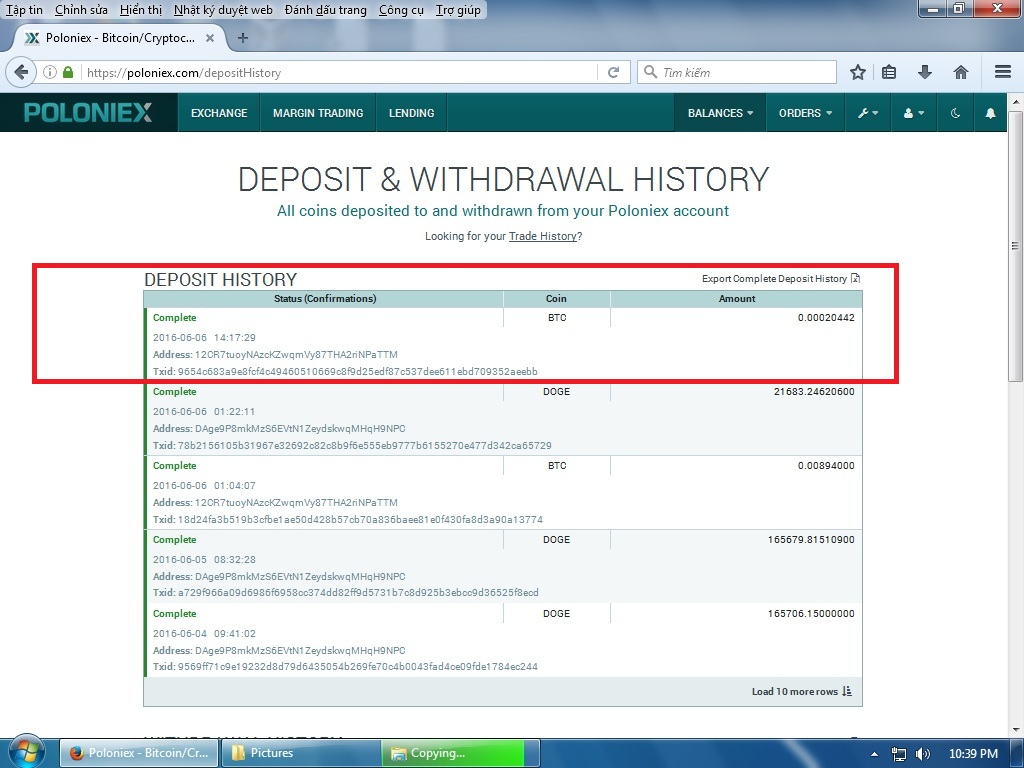Switch to Poloniex Firefox taskbar button
This screenshot has width=1024, height=768.
coord(139,753)
